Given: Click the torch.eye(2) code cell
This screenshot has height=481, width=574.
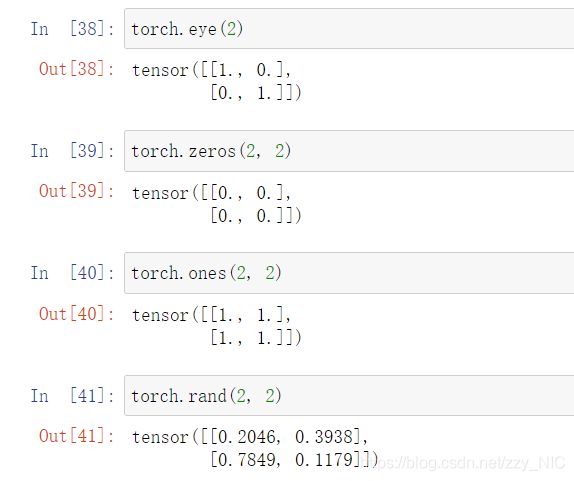Looking at the screenshot, I should point(349,29).
